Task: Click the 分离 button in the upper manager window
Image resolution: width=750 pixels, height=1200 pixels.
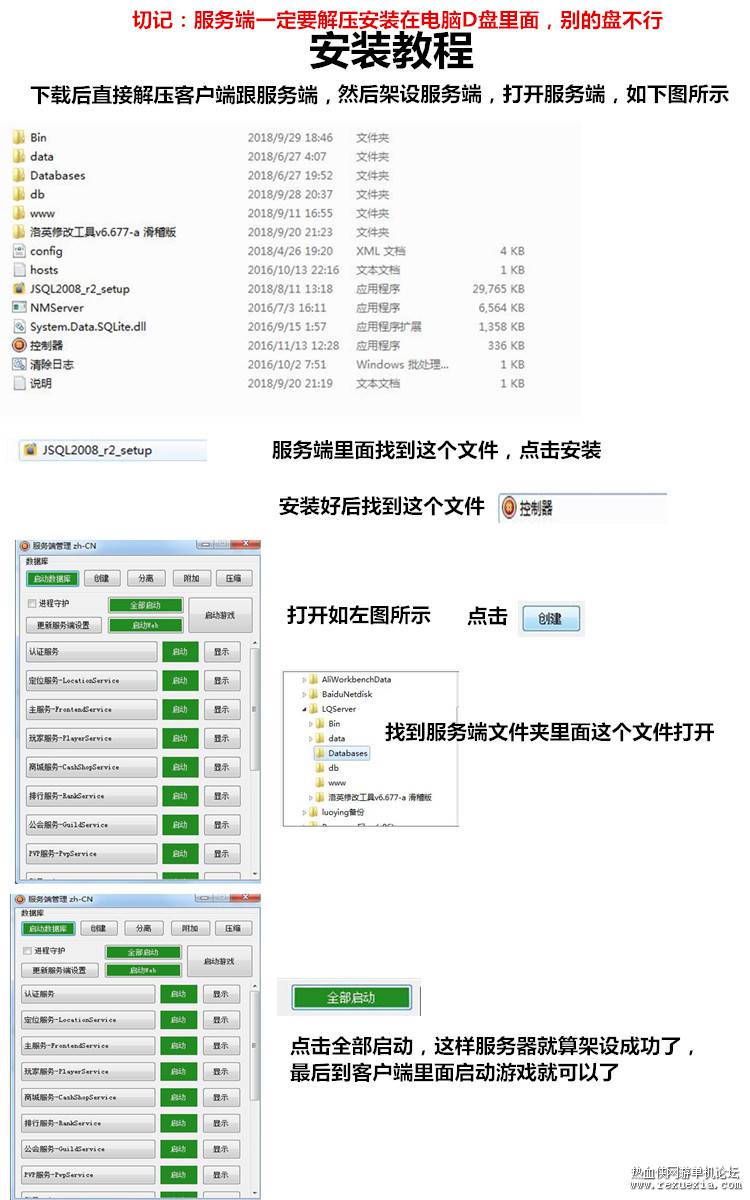Action: click(x=146, y=578)
